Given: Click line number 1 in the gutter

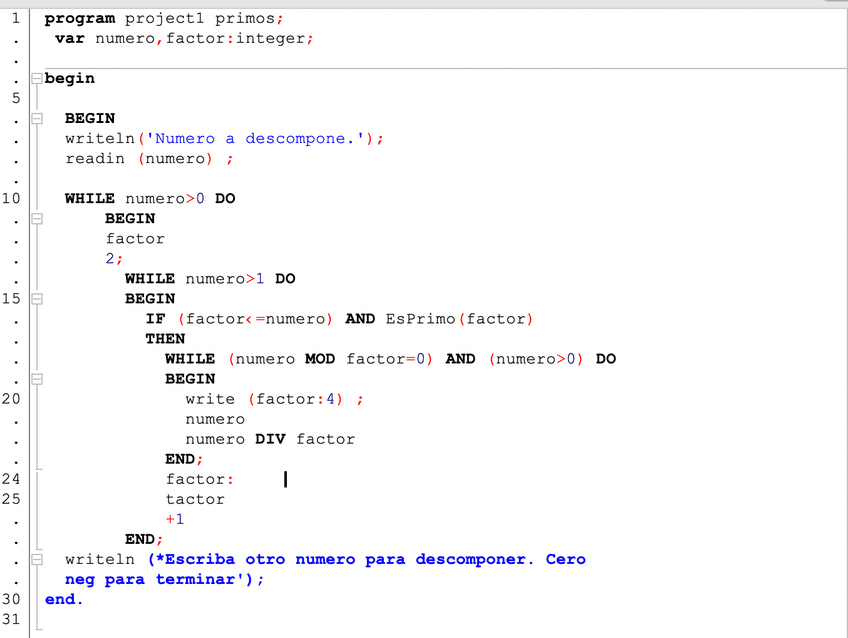Looking at the screenshot, I should [15, 18].
